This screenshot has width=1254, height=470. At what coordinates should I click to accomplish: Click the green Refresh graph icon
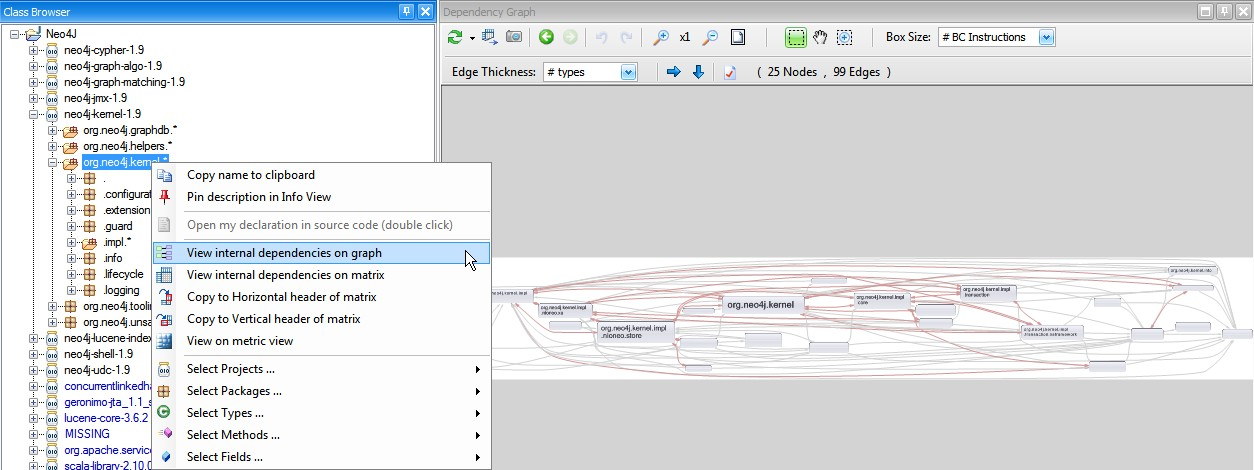(x=455, y=37)
